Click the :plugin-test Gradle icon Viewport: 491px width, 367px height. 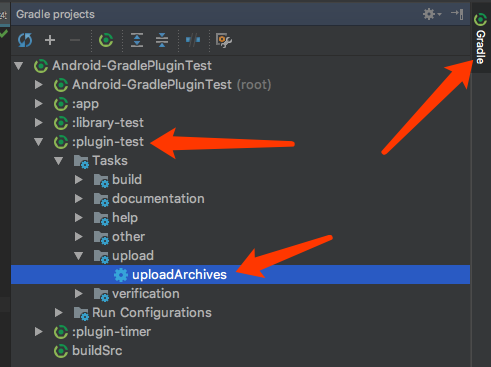(x=61, y=142)
